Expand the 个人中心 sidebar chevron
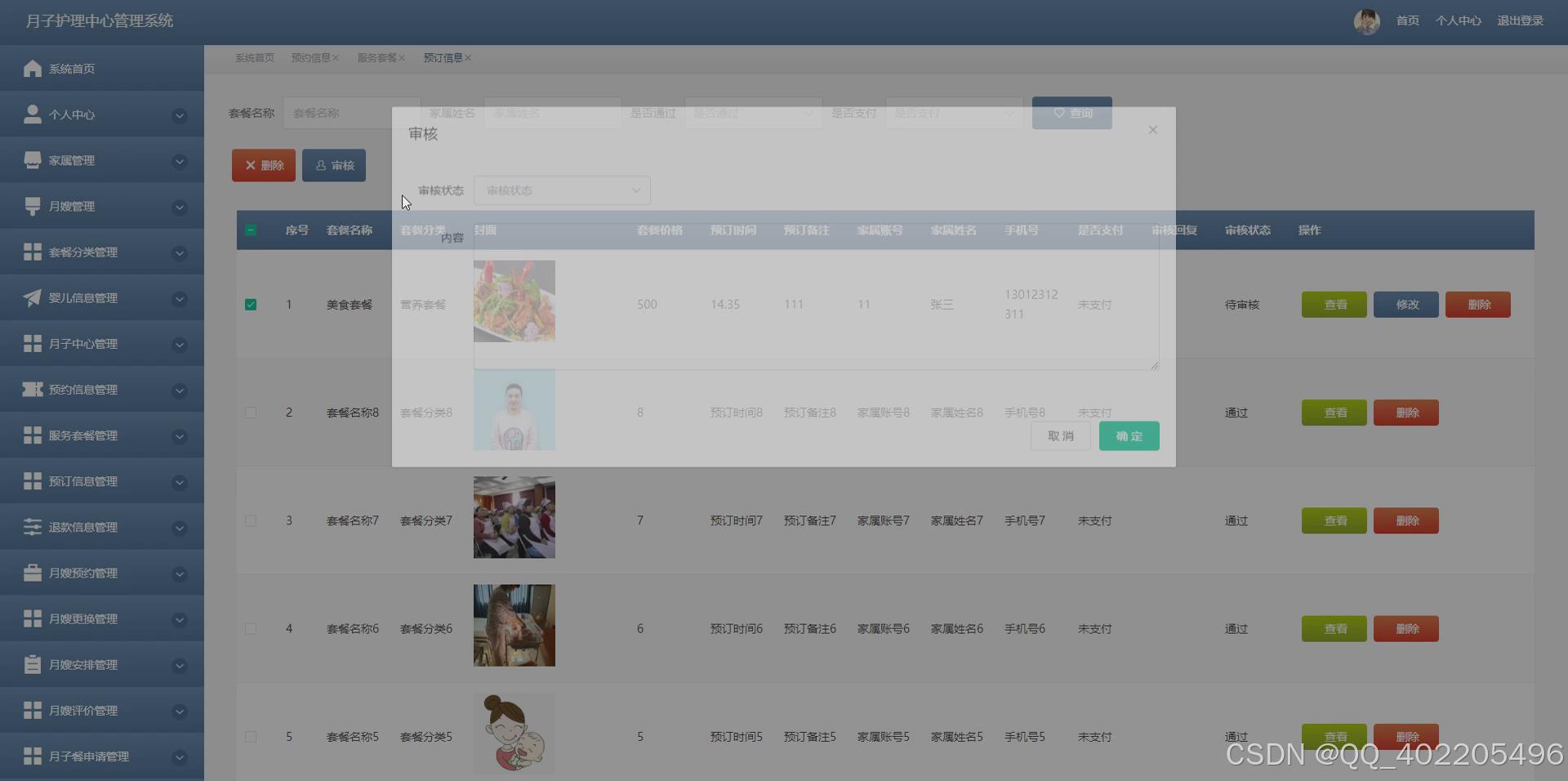This screenshot has width=1568, height=781. pyautogui.click(x=180, y=116)
